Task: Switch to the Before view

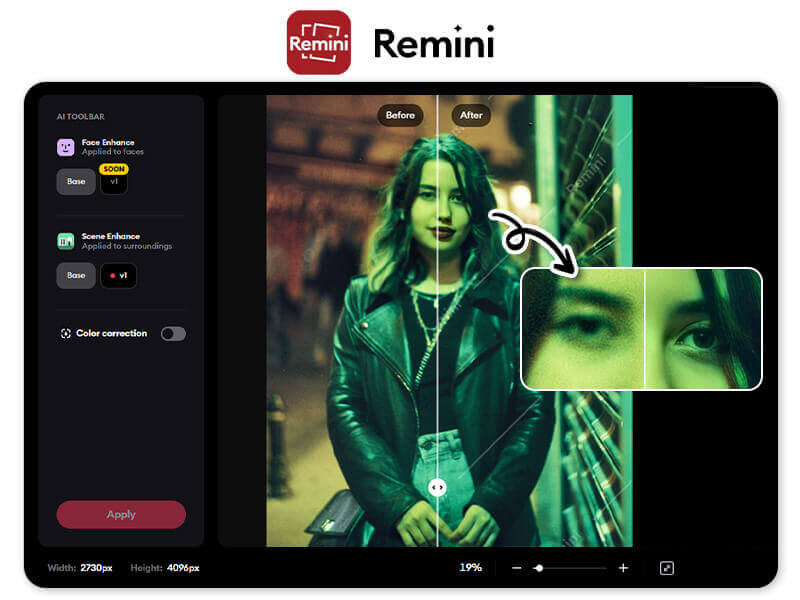Action: click(x=399, y=115)
